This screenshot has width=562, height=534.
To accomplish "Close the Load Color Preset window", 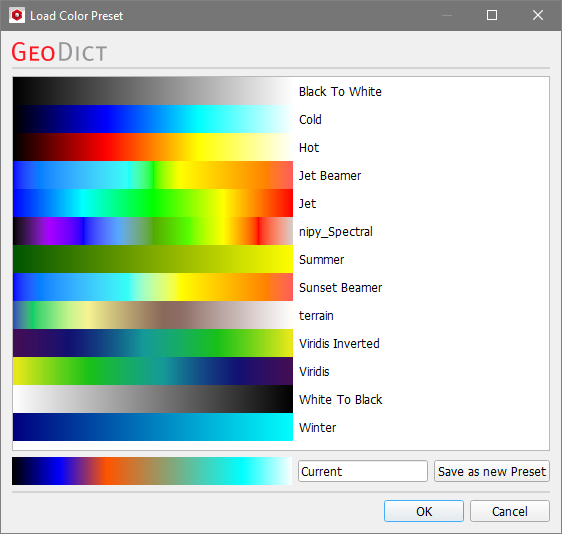I will 538,15.
